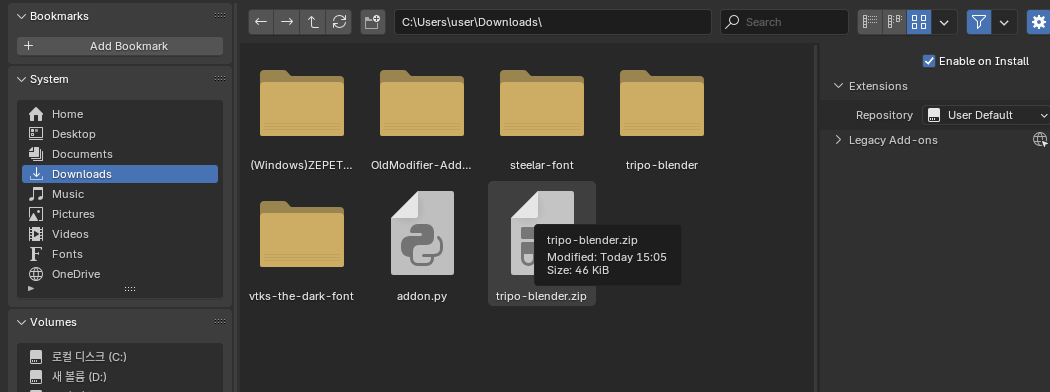Open Fonts in System list
This screenshot has width=1050, height=392.
pos(120,255)
